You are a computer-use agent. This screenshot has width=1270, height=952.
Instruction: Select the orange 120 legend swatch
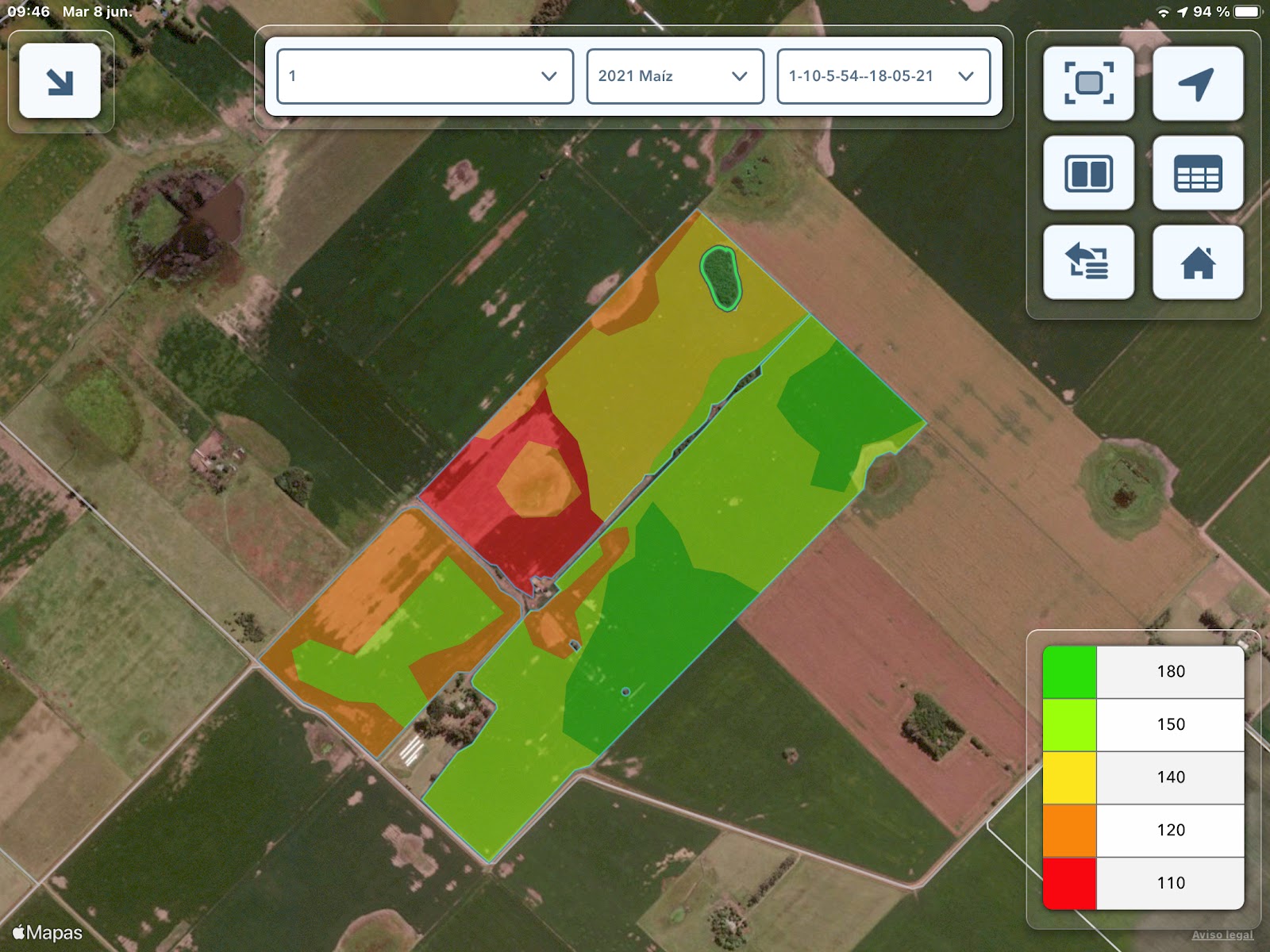[1069, 831]
